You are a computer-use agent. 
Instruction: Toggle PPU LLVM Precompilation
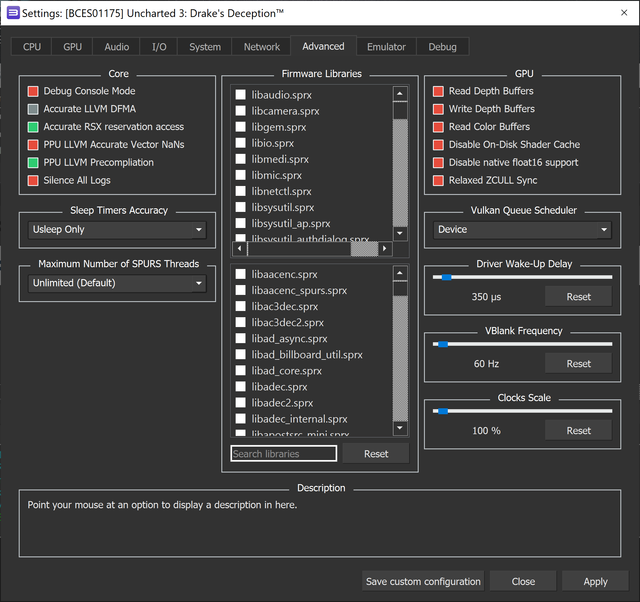coord(33,163)
